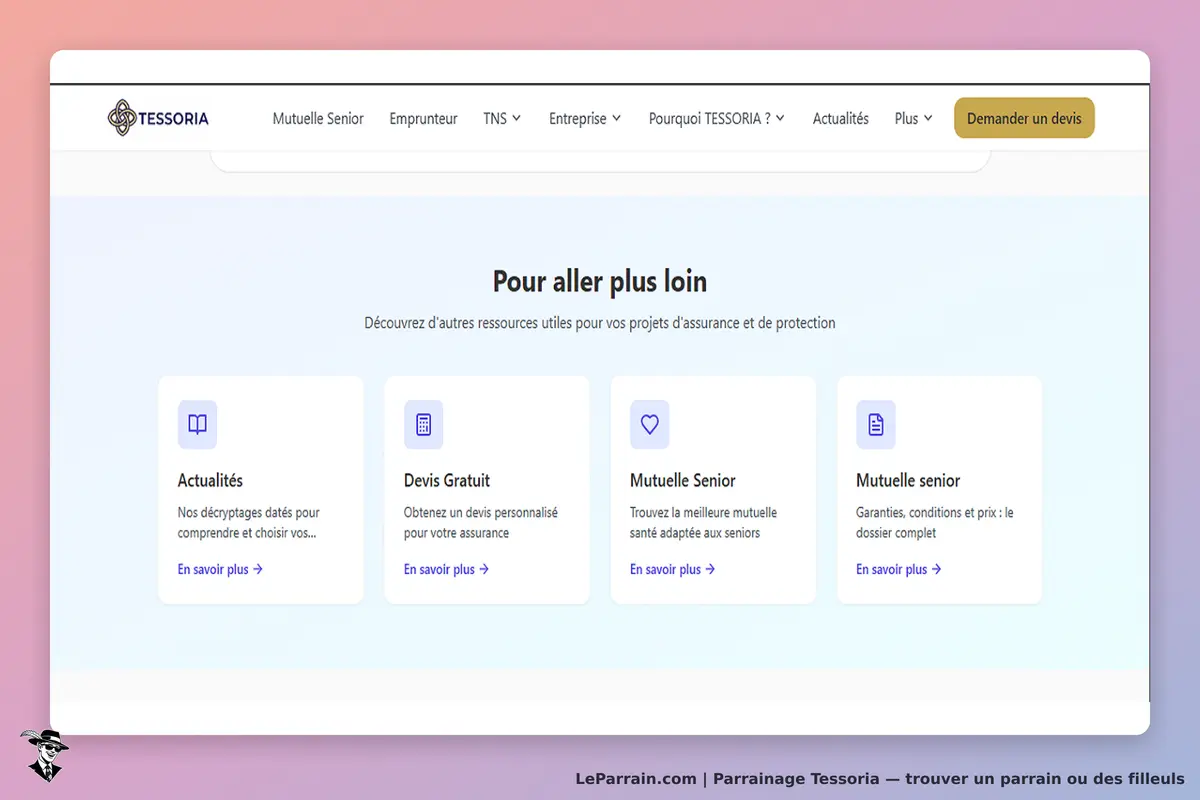Click text 'Nos décryptages datés pour comprendre'
The image size is (1200, 800).
(x=249, y=523)
